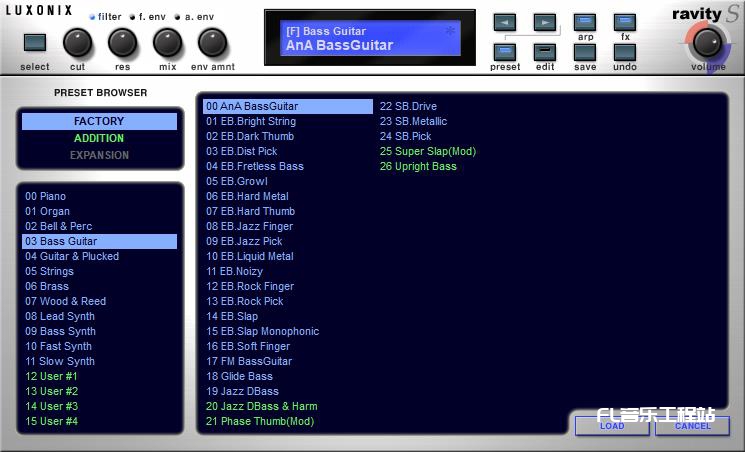
Task: Select preset 14 EB.Slap
Action: tap(288, 317)
